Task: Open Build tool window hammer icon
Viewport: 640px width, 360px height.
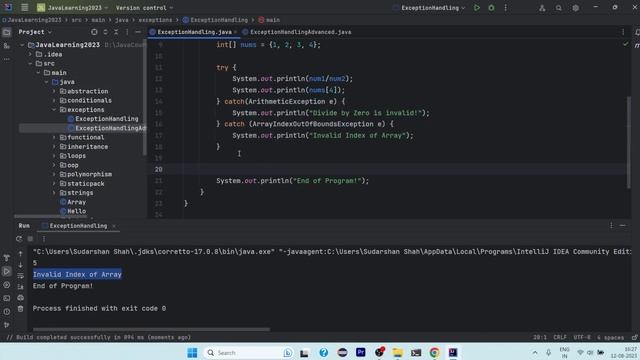Action: click(x=7, y=258)
